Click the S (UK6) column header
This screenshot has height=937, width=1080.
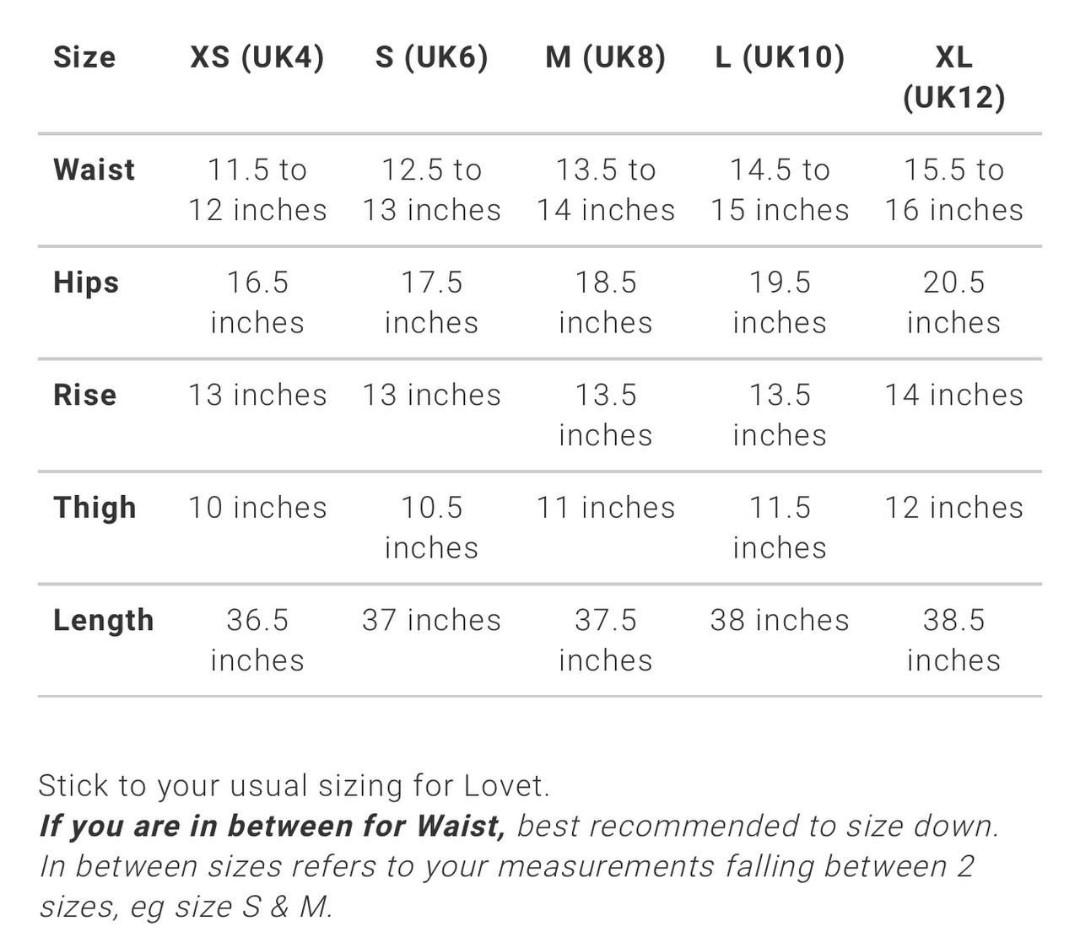point(432,57)
